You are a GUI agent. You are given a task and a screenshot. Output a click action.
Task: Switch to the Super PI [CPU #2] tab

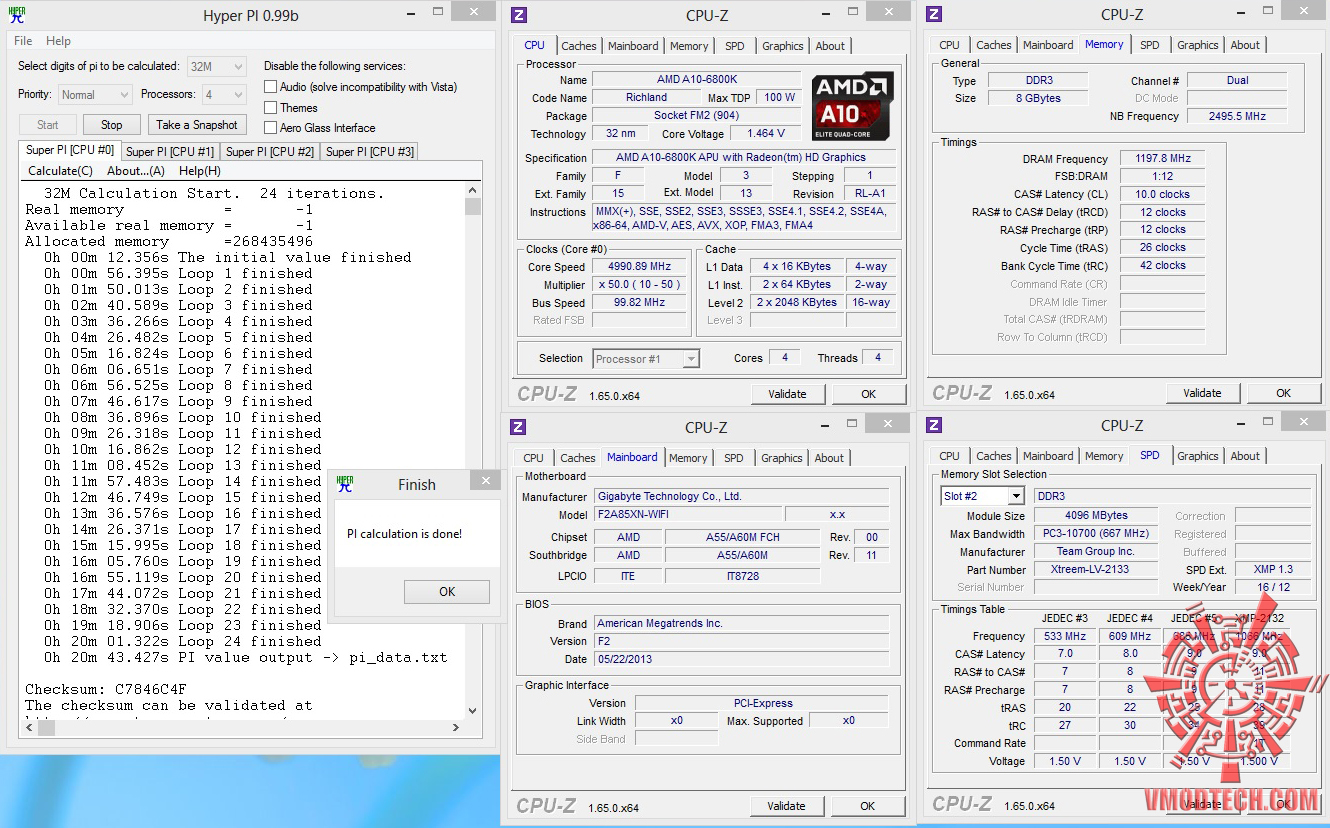tap(269, 152)
